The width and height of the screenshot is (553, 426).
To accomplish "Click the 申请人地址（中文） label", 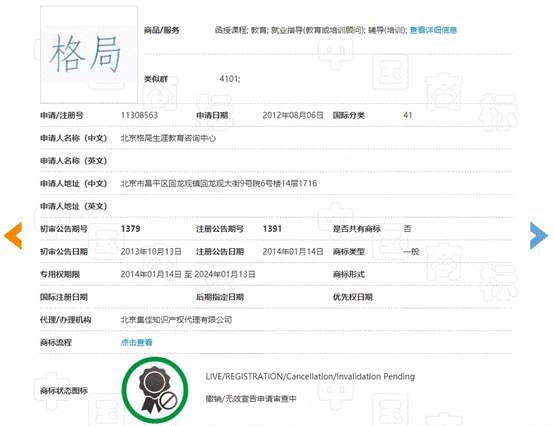I will click(74, 183).
